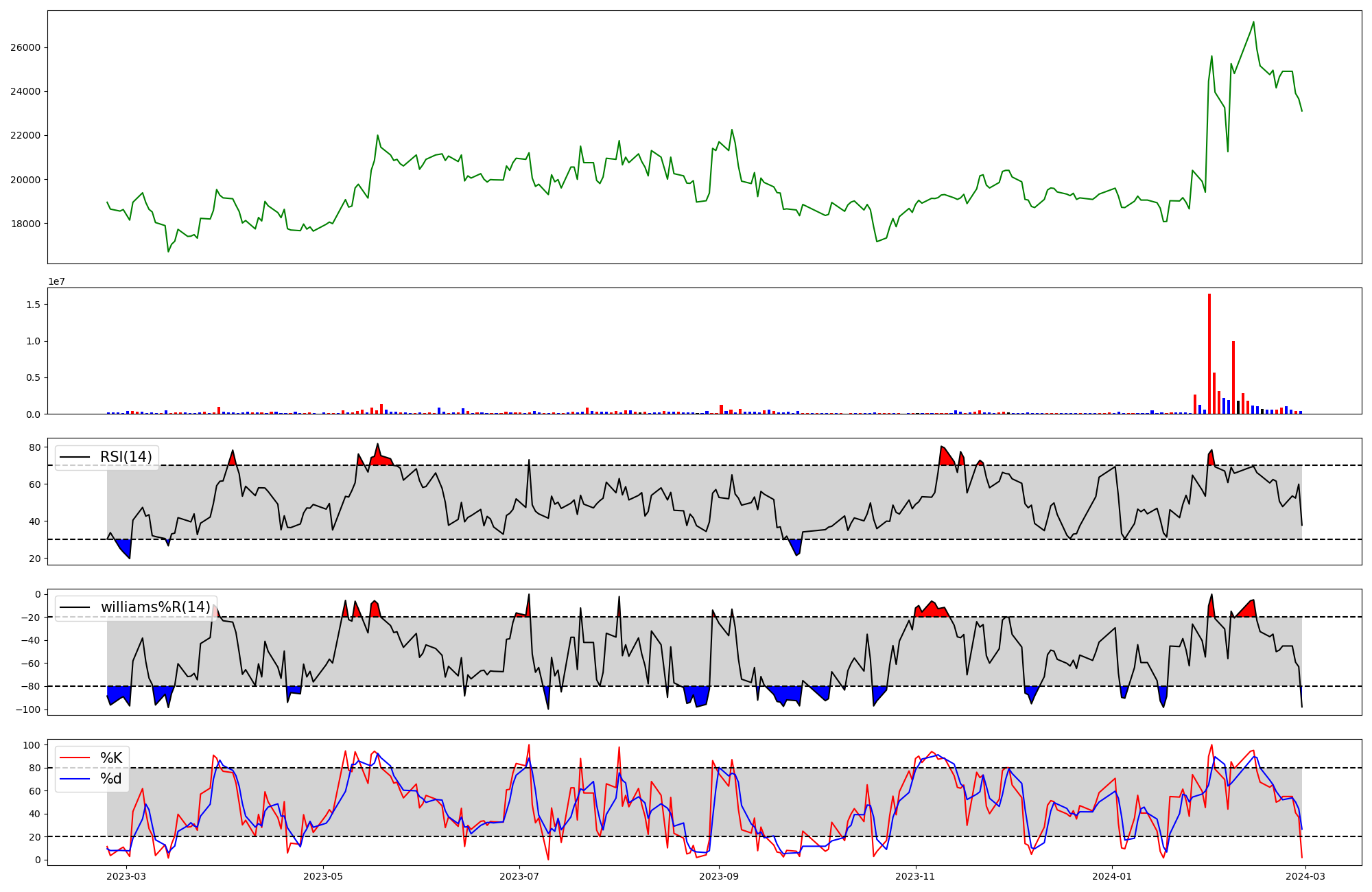This screenshot has height=892, width=1372.
Task: Click the 2023-03 x-axis date label
Action: coord(126,876)
